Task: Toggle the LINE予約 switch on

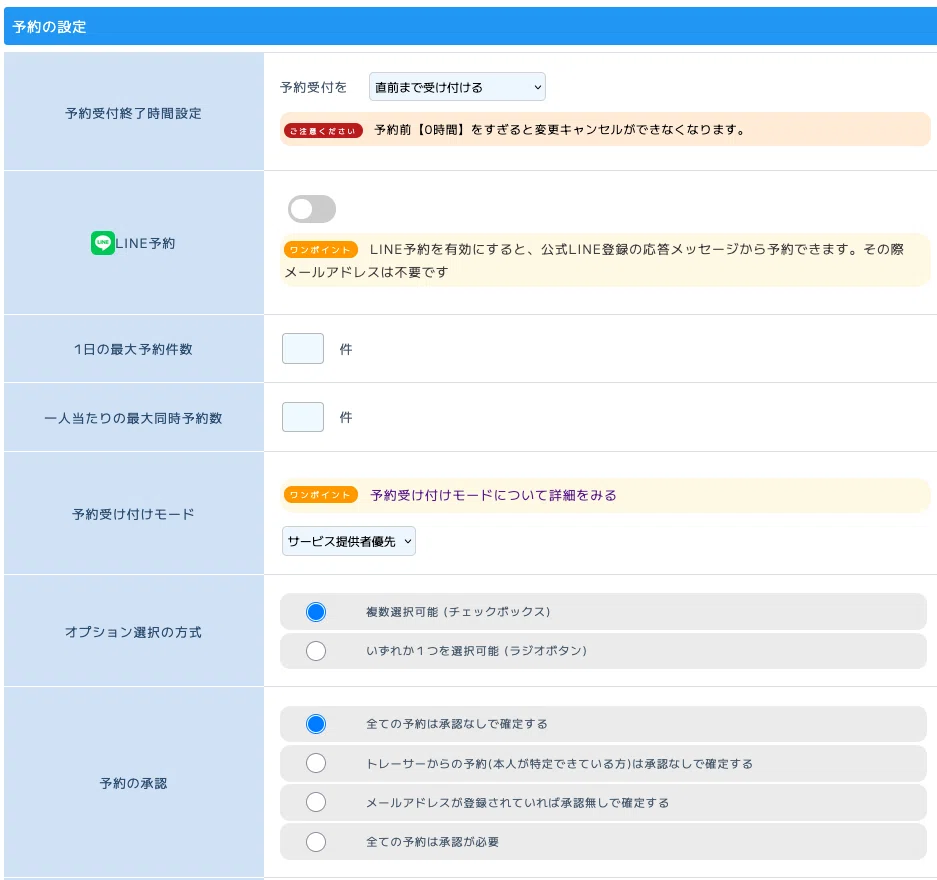Action: 312,209
